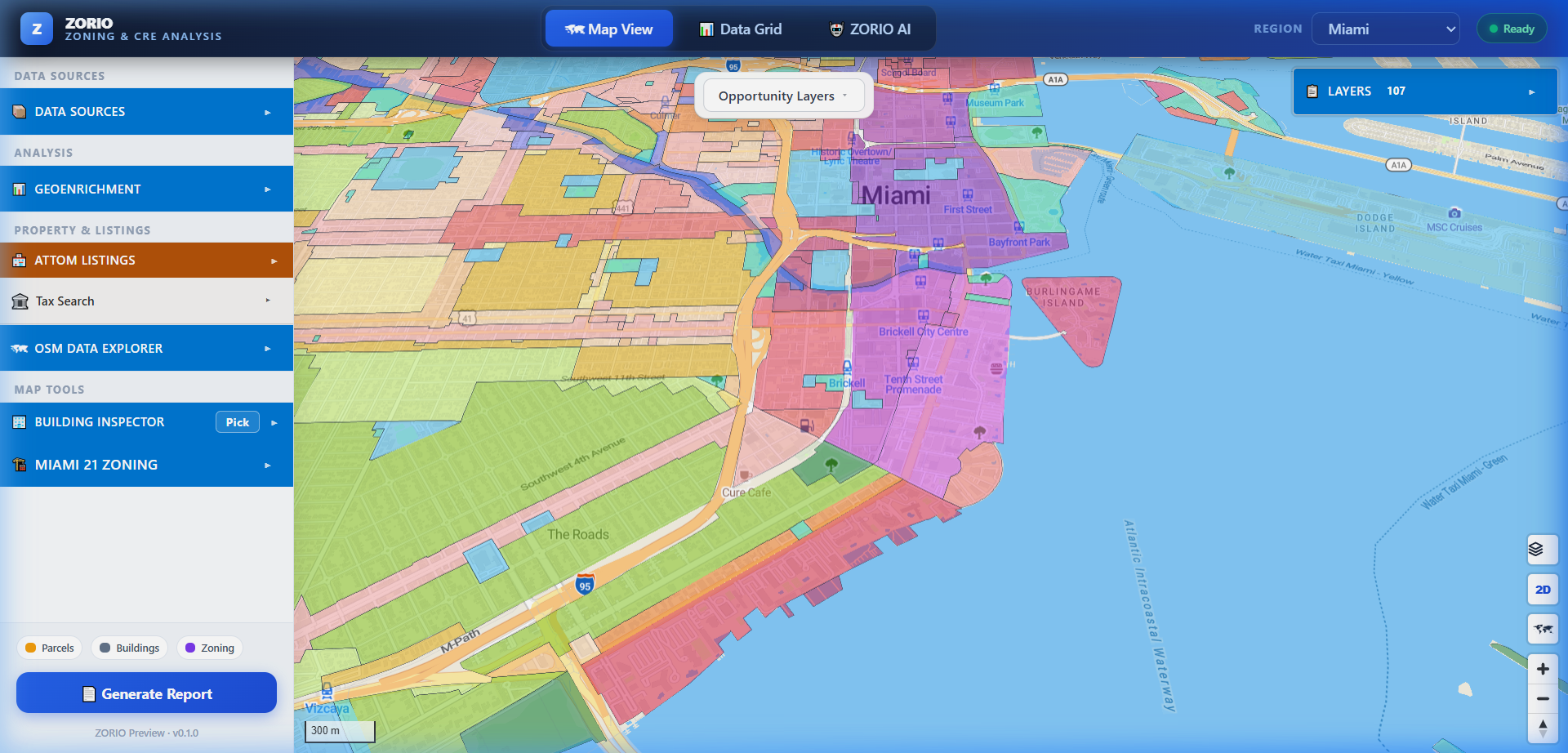Click the Miami 21 Zoning icon
Image resolution: width=1568 pixels, height=753 pixels.
(x=20, y=465)
